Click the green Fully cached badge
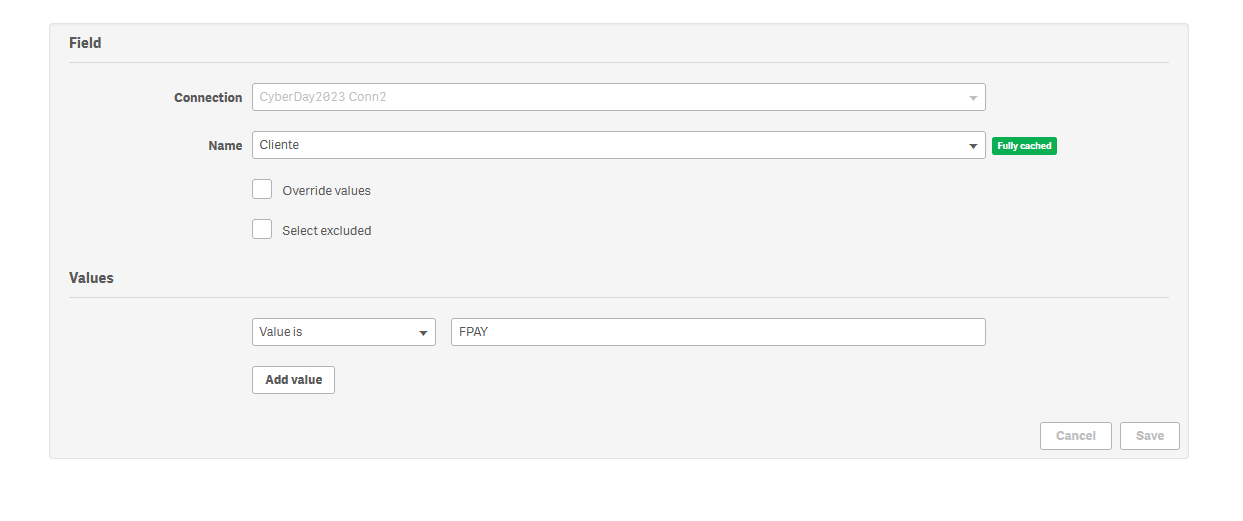The image size is (1243, 521). coord(1024,146)
